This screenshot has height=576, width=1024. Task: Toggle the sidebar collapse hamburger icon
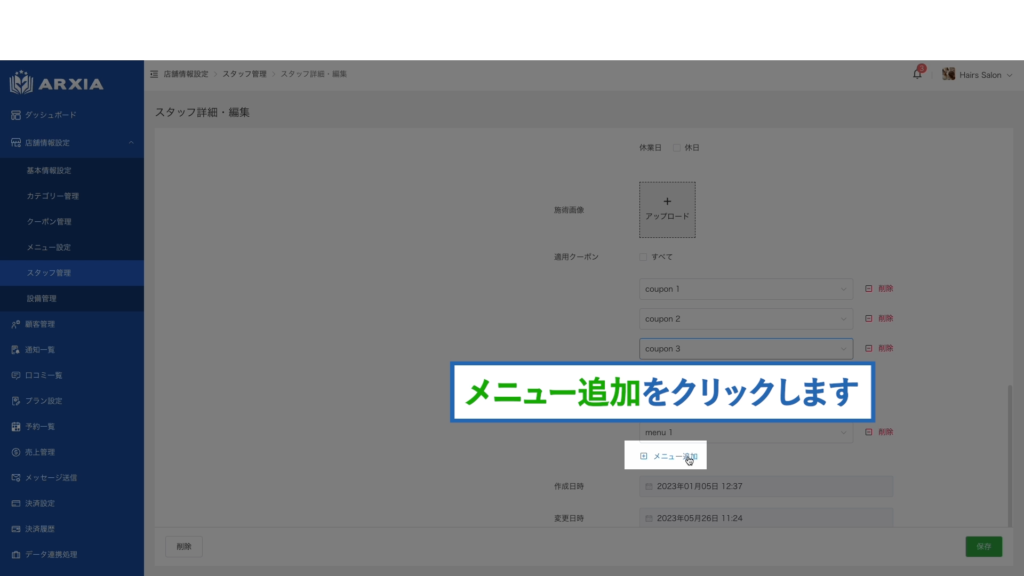pyautogui.click(x=154, y=74)
